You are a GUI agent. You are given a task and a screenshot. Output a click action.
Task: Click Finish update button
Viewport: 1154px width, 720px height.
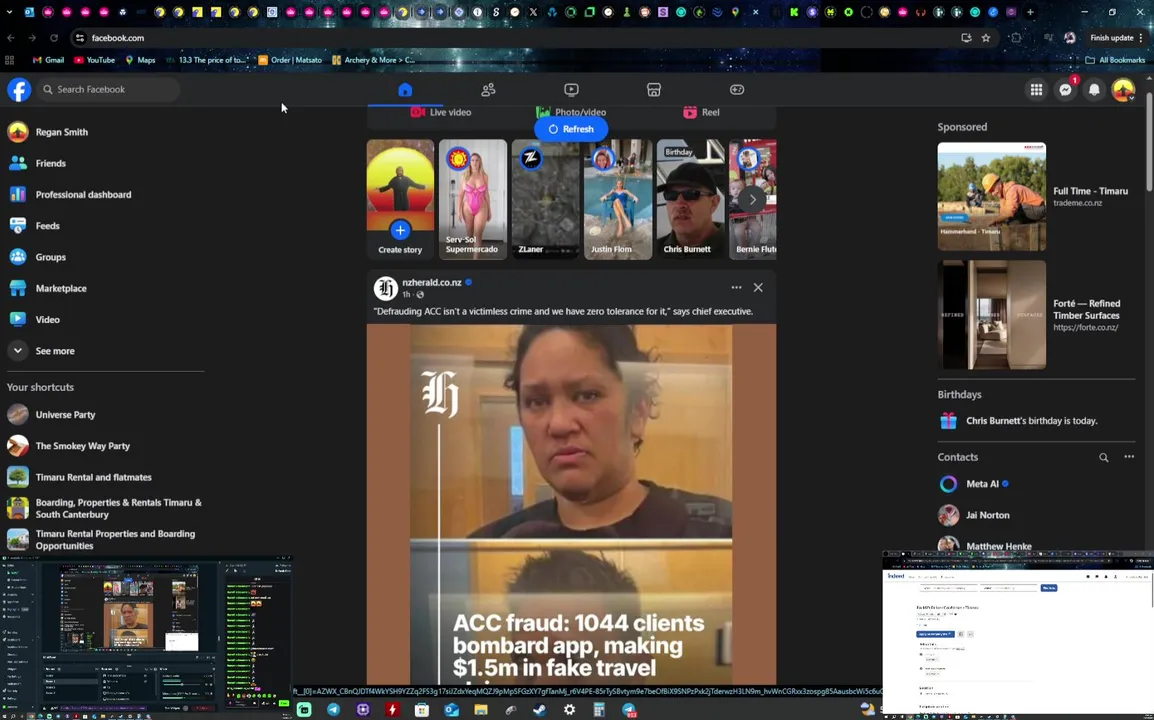[1116, 38]
